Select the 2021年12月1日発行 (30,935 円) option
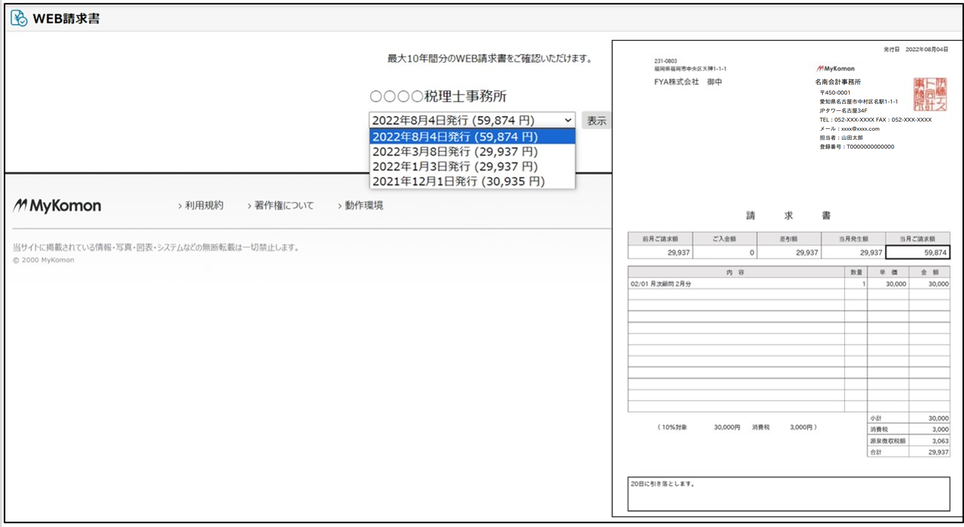The image size is (964, 527). (461, 182)
